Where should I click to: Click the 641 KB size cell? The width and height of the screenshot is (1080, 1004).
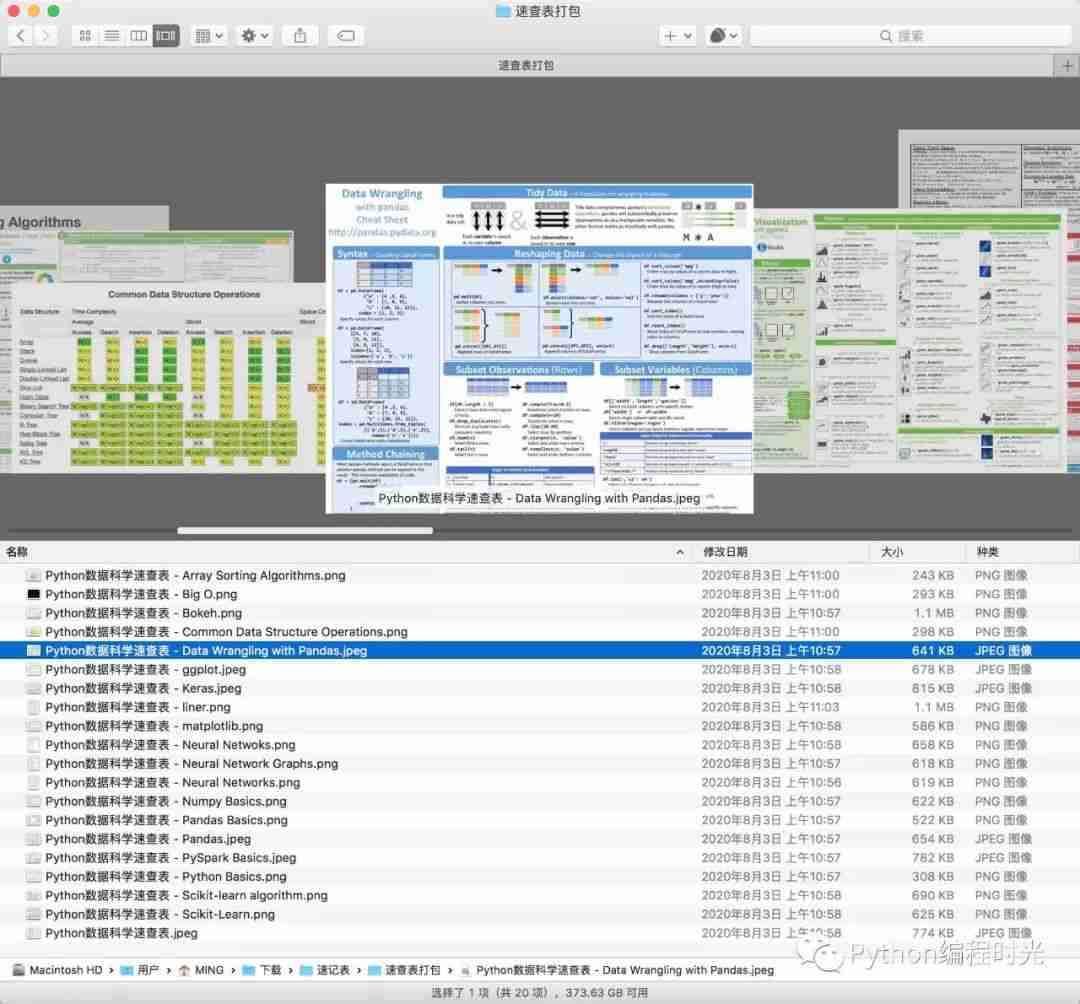pos(933,650)
